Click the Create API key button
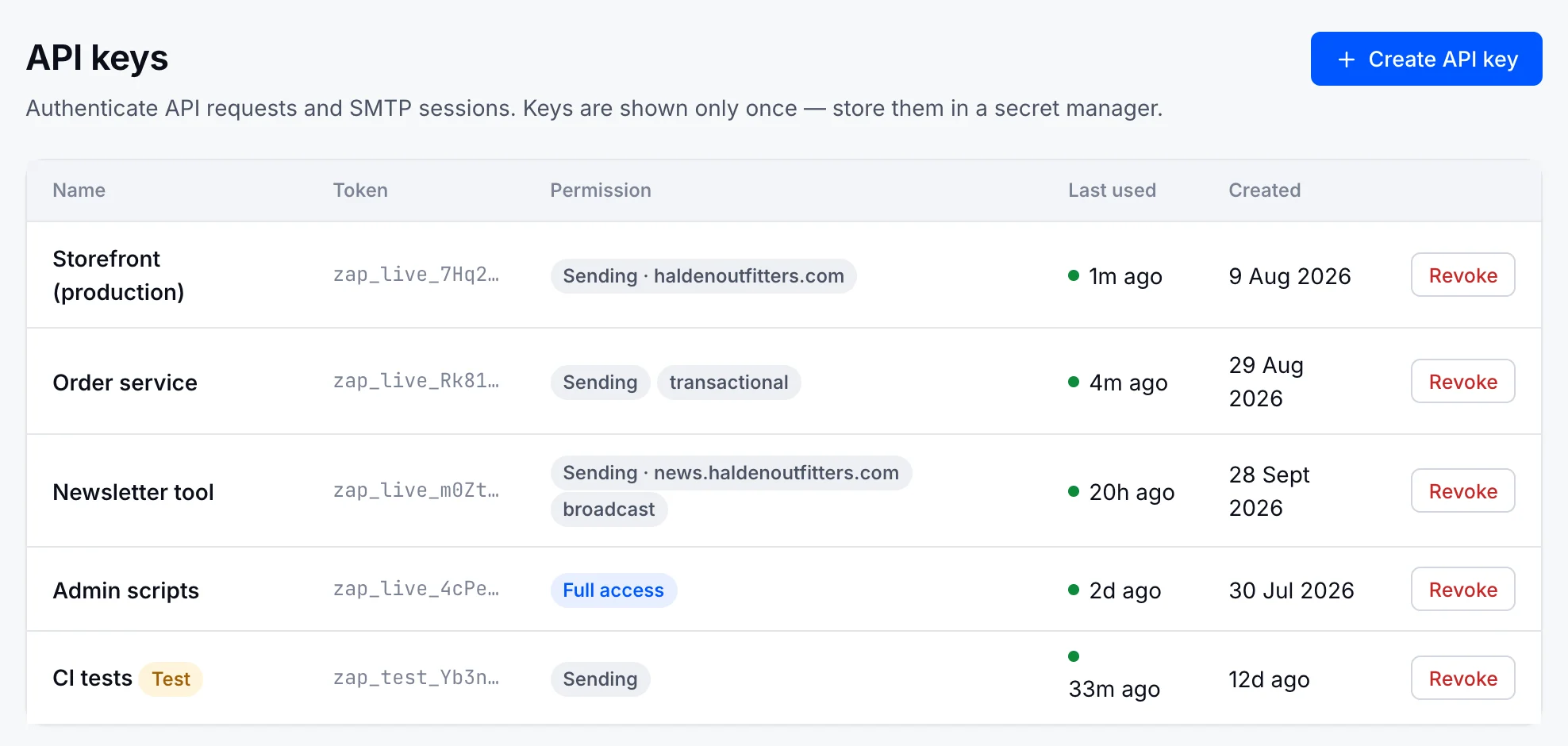Image resolution: width=1568 pixels, height=746 pixels. (x=1426, y=59)
